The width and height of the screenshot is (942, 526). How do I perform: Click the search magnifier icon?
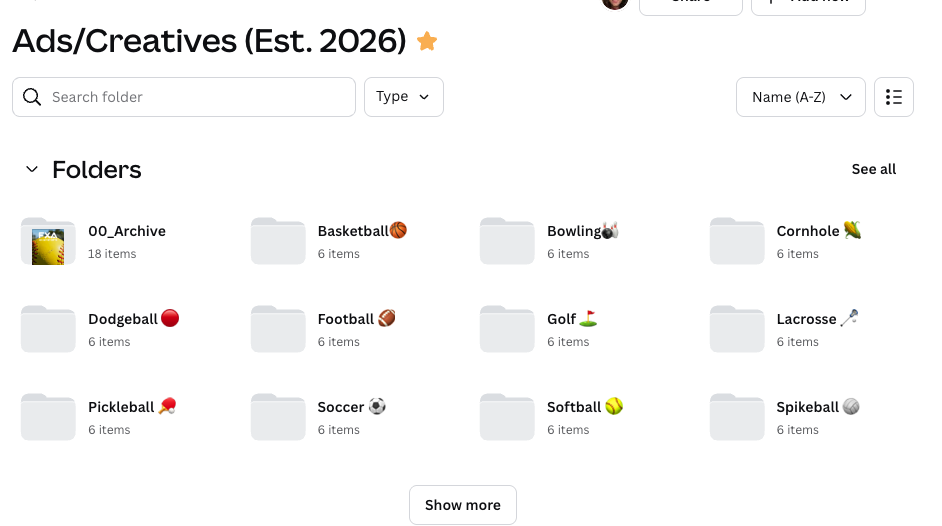32,97
